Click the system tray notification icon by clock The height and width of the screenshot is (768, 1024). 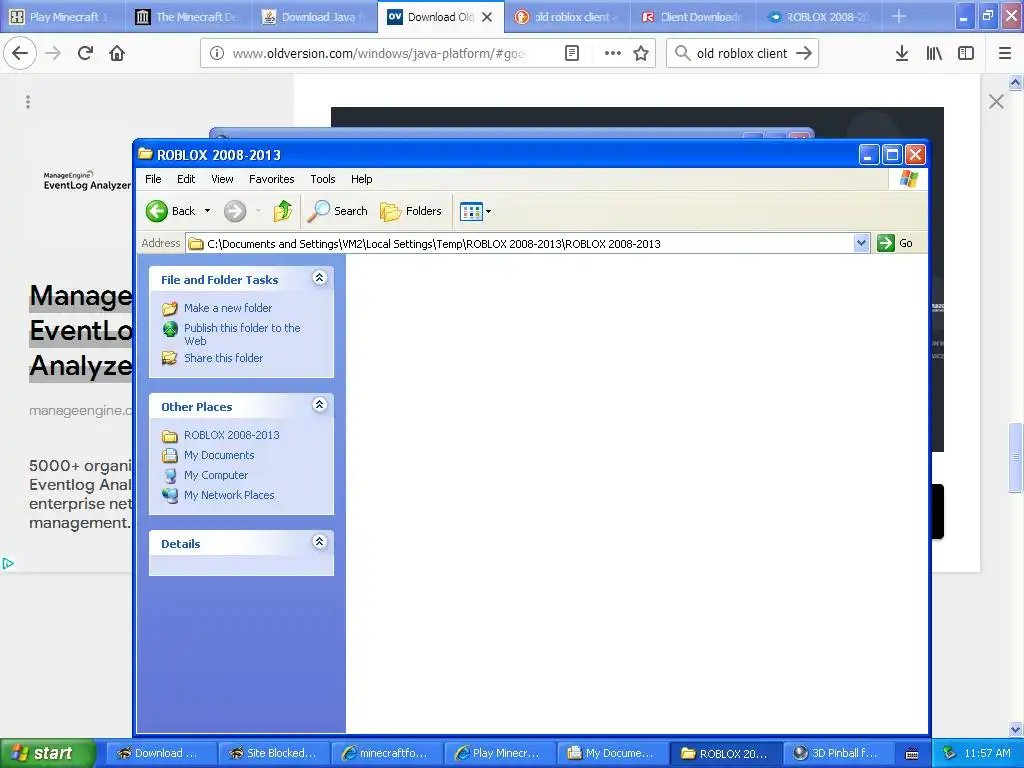coord(950,753)
